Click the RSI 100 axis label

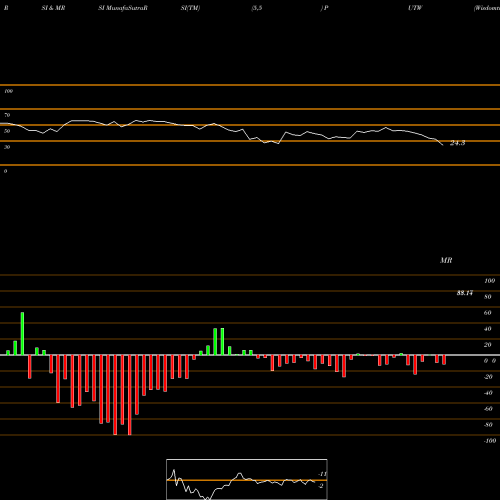pos(8,91)
